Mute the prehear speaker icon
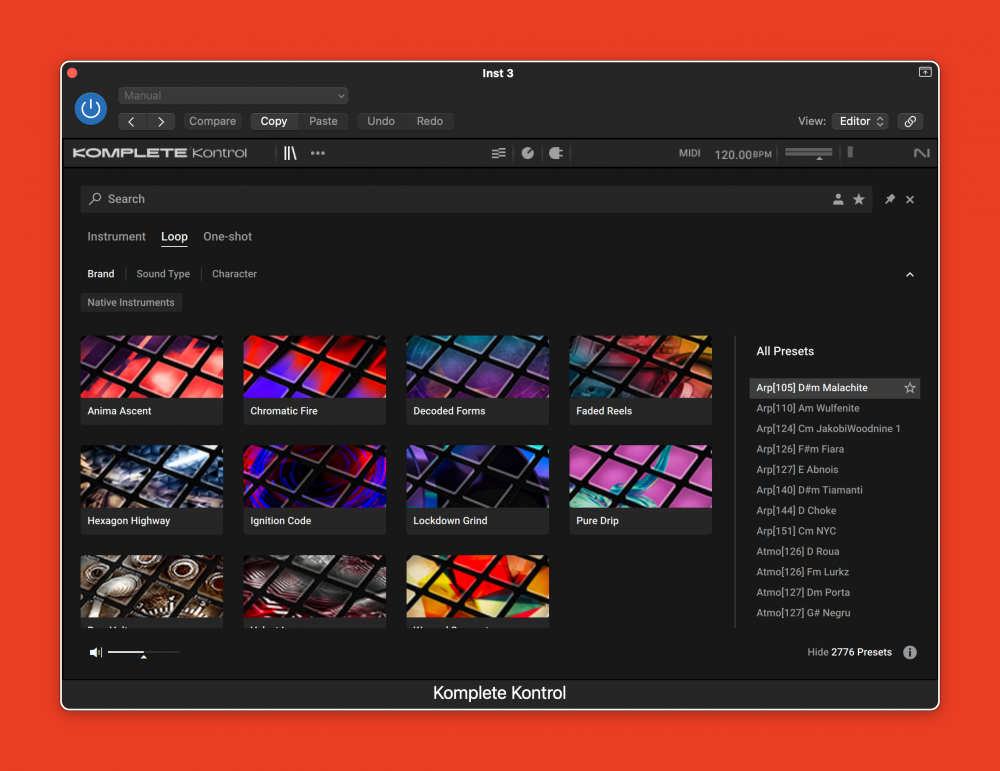The image size is (1000, 771). (x=96, y=652)
